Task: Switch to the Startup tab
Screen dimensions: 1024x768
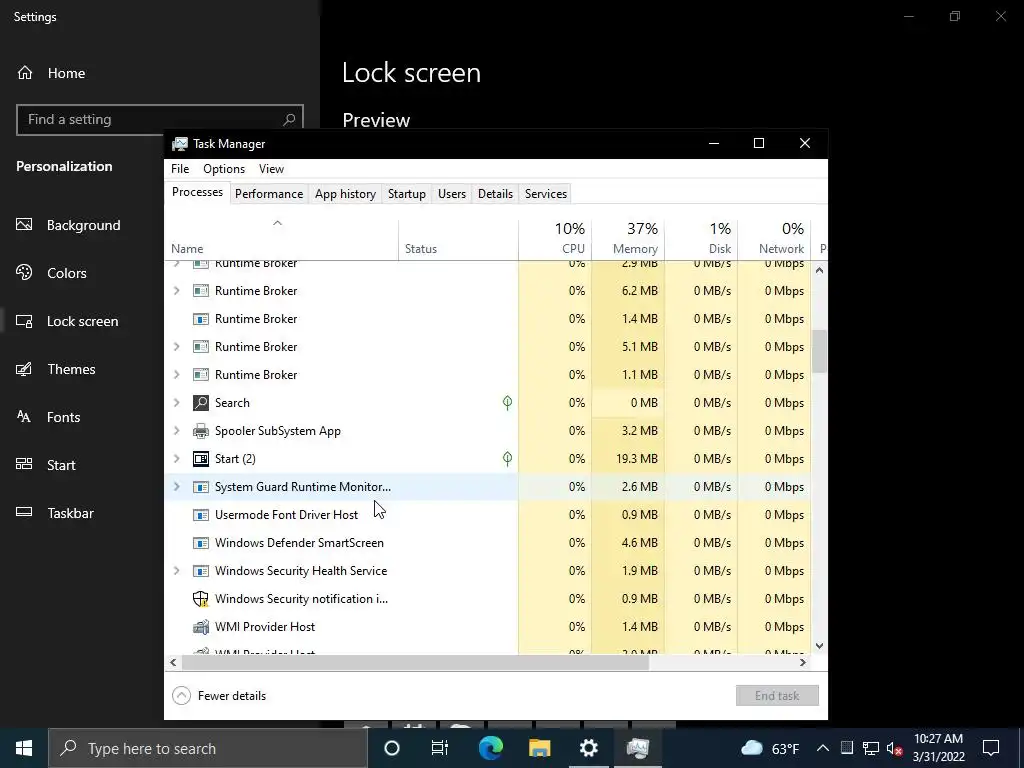Action: (x=407, y=194)
